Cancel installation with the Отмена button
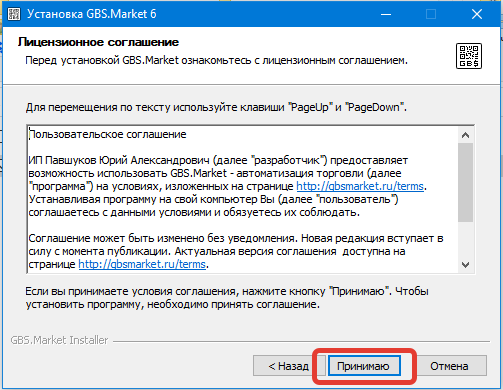 (449, 366)
